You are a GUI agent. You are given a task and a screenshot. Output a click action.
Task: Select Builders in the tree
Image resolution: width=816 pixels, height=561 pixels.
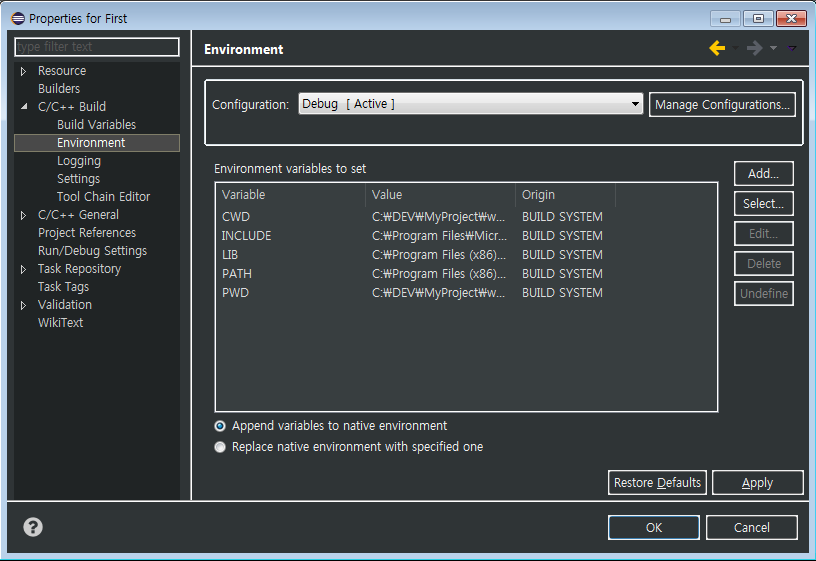[x=59, y=88]
